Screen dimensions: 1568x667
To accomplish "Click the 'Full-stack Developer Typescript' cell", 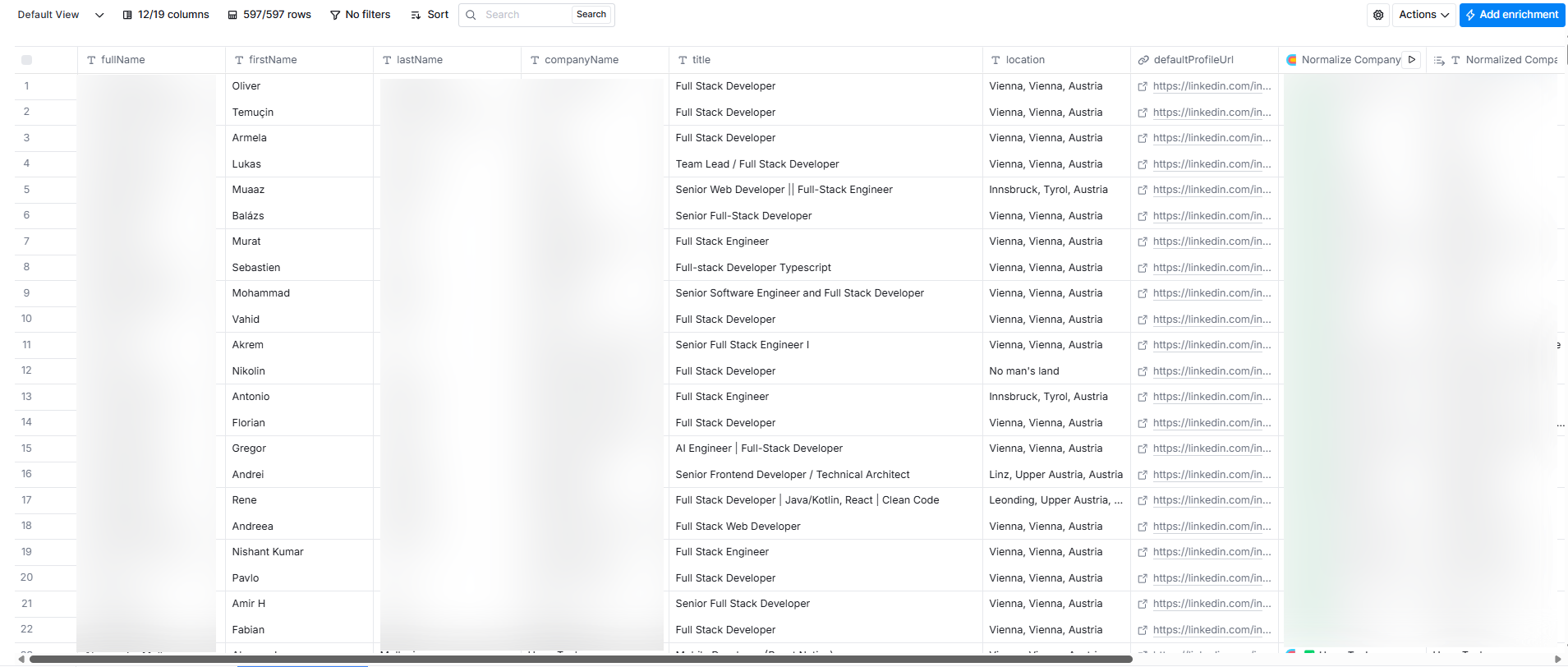I will 825,268.
